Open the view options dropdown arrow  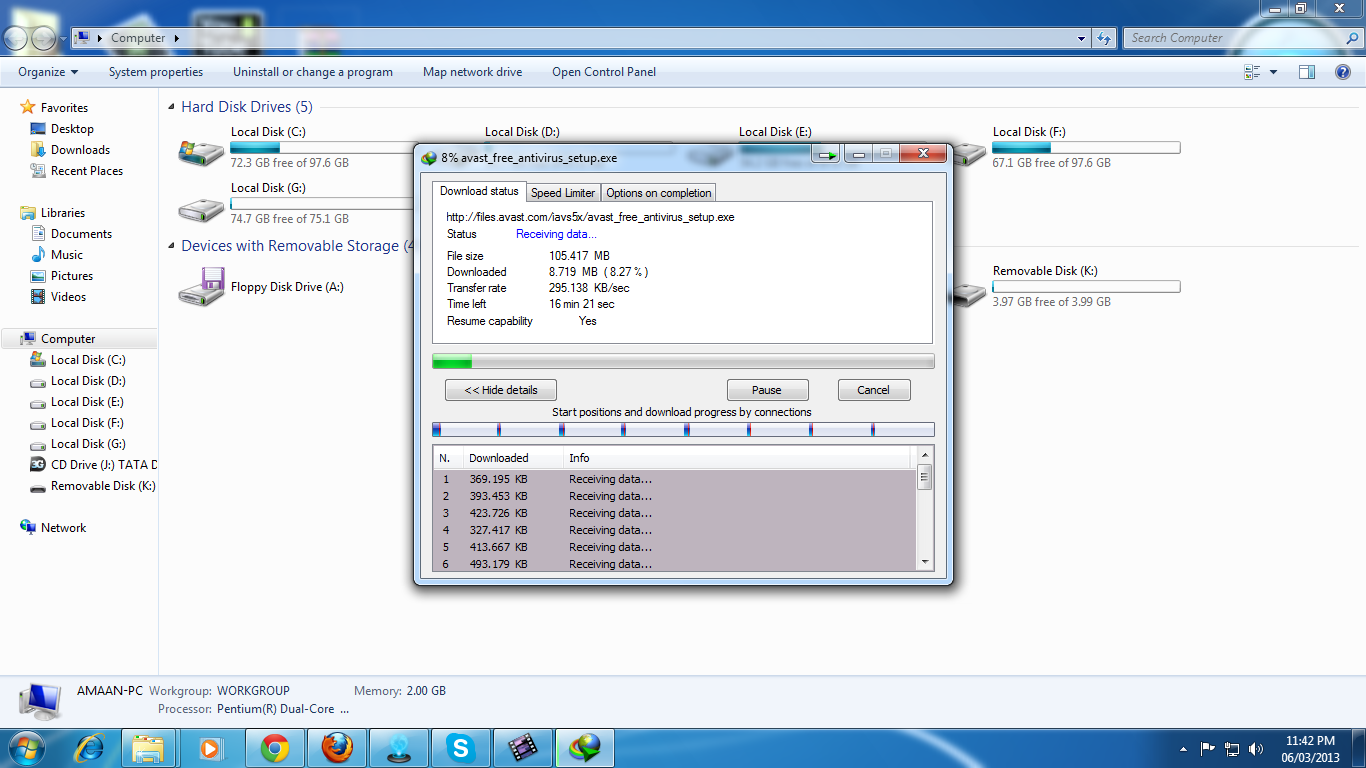[x=1273, y=72]
